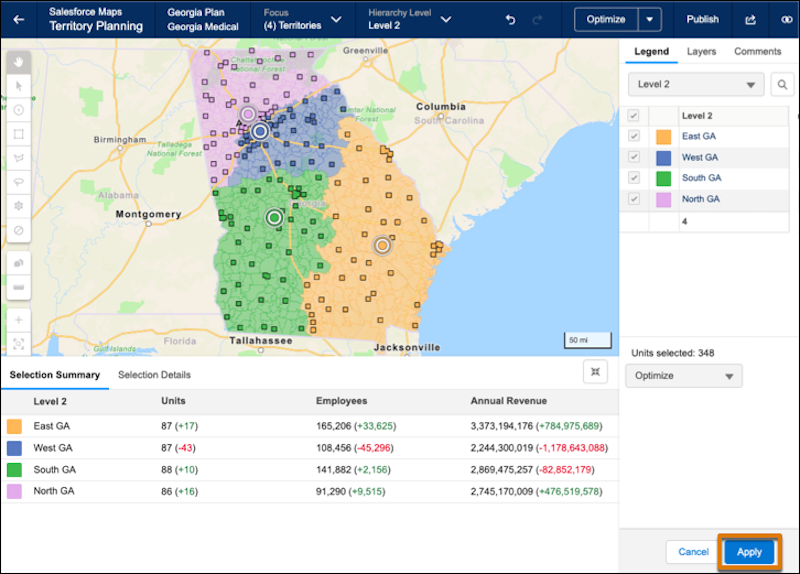Open the Selection Details tab

[154, 375]
